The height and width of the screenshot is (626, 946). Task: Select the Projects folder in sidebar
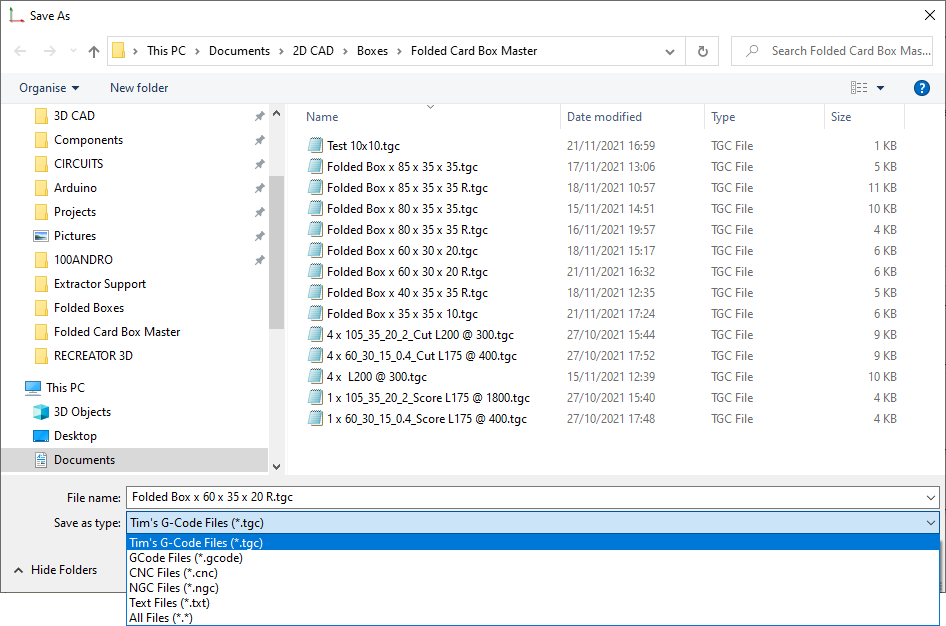click(75, 212)
